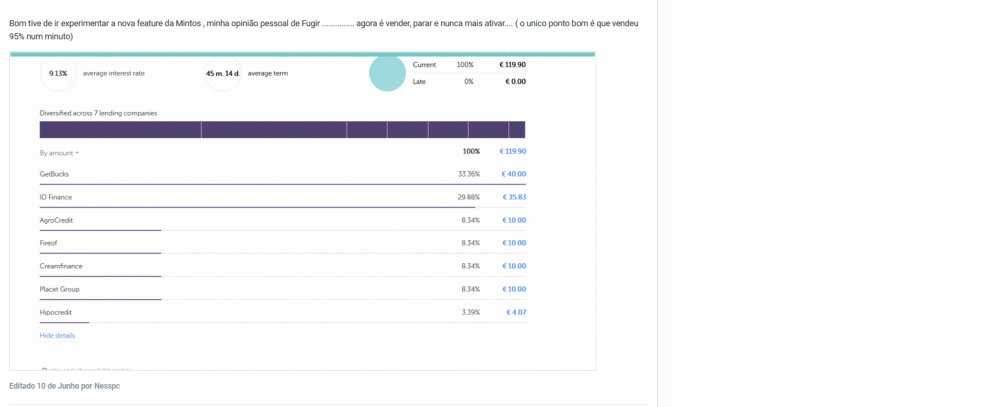Click the 45 m. 14 d. term circle
1000x407 pixels.
click(222, 73)
